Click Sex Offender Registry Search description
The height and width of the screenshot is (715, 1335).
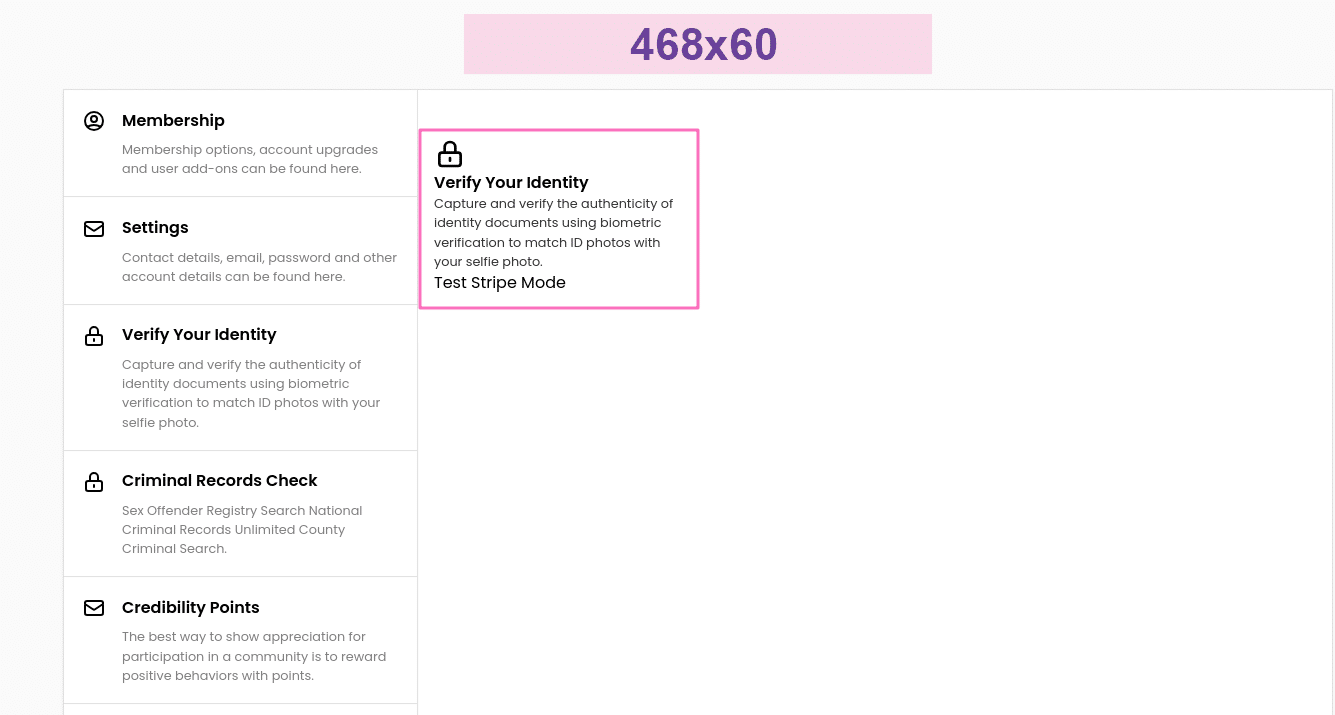pos(241,529)
